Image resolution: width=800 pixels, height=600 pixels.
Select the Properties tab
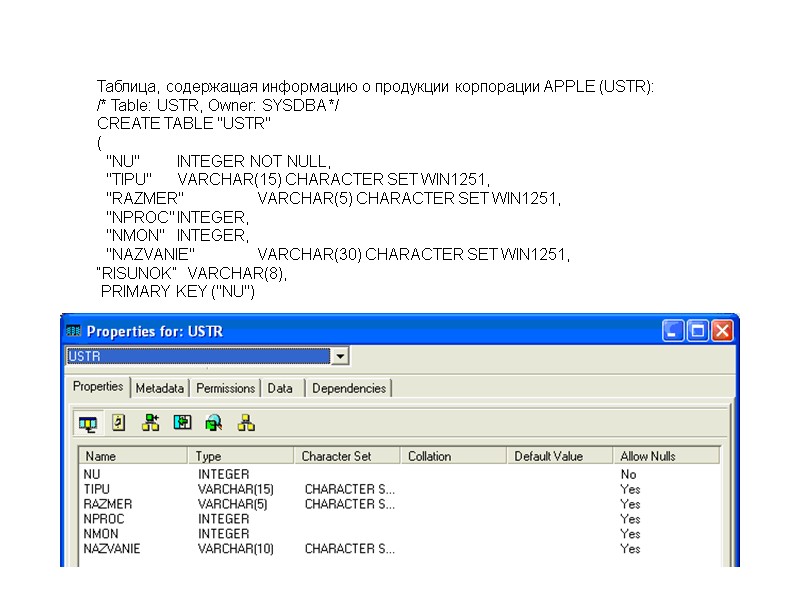pos(97,385)
